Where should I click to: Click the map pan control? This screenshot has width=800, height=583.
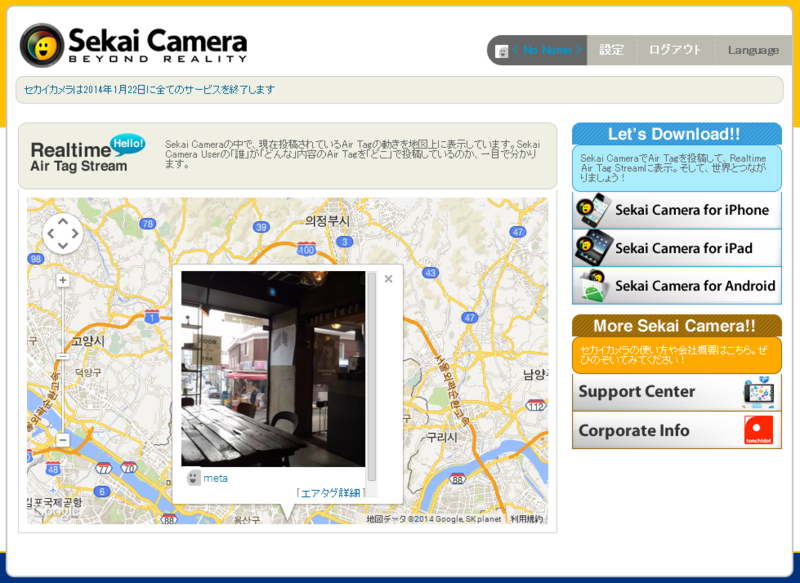(63, 234)
